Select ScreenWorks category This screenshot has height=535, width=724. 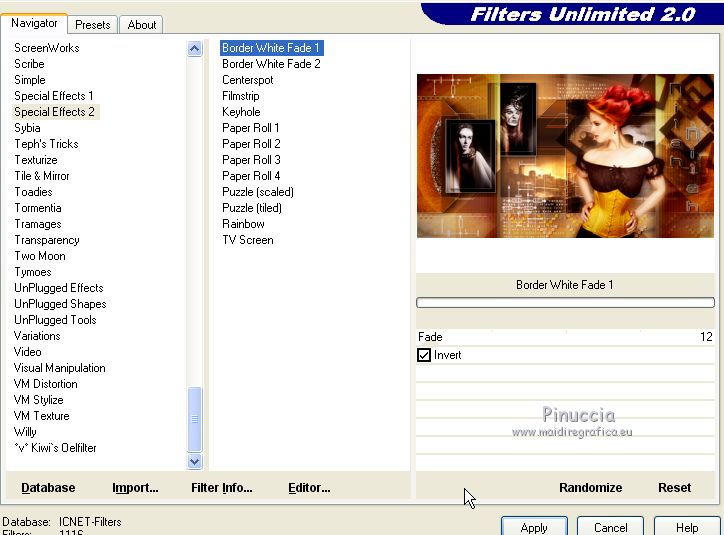pyautogui.click(x=47, y=48)
